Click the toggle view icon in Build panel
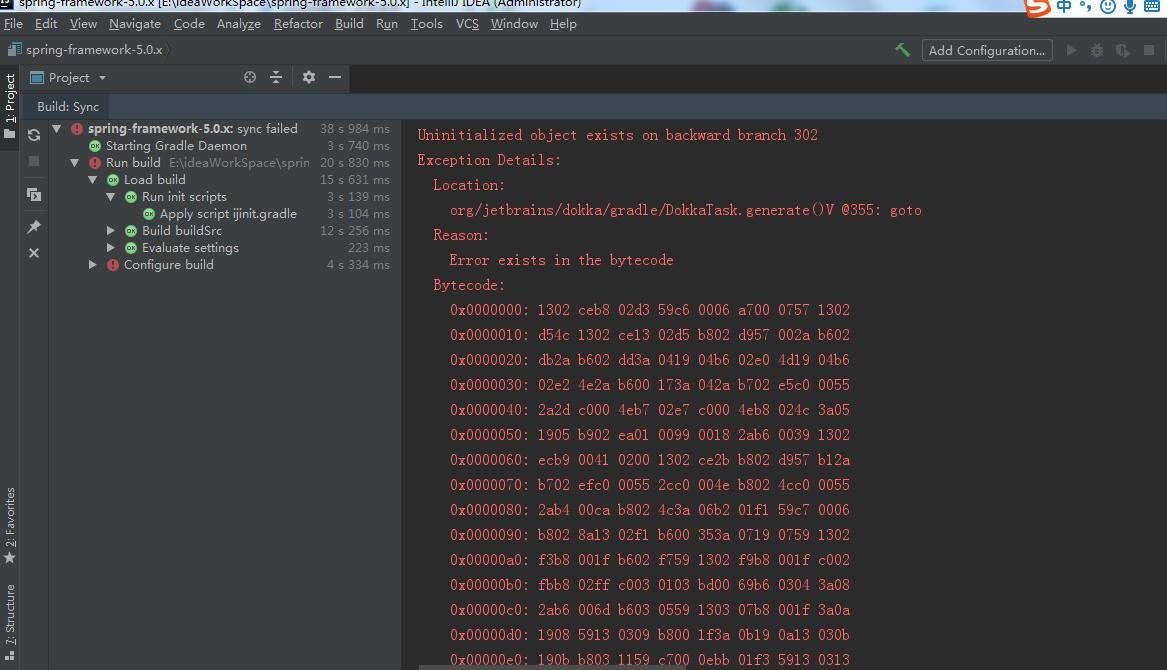 [33, 194]
